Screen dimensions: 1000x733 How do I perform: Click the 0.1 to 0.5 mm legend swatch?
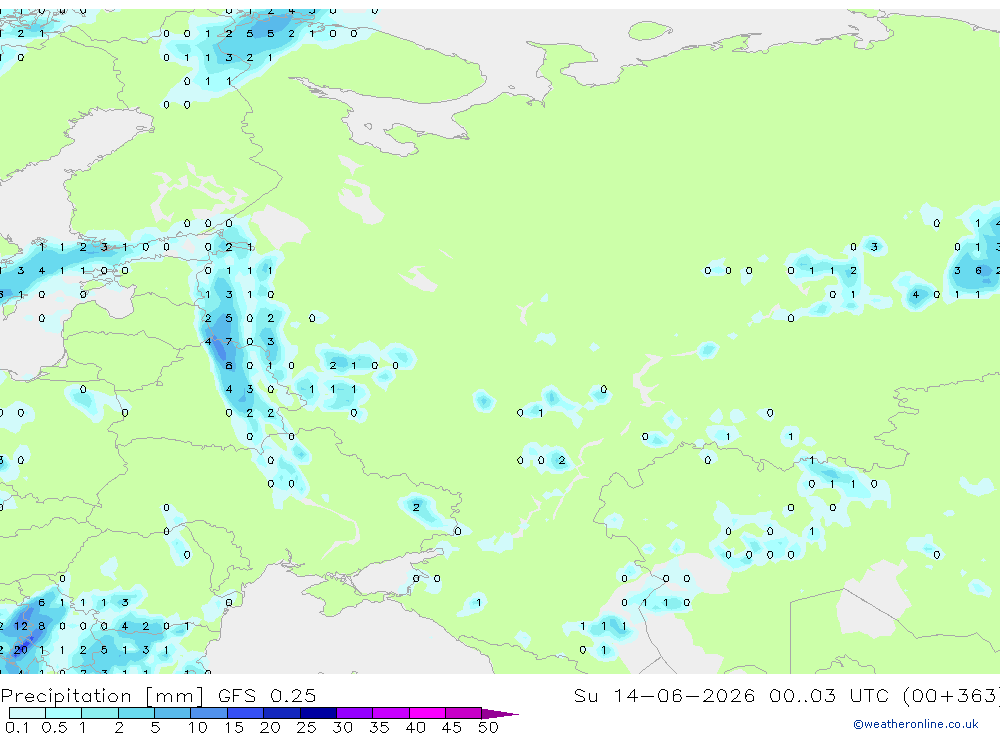[x=27, y=713]
